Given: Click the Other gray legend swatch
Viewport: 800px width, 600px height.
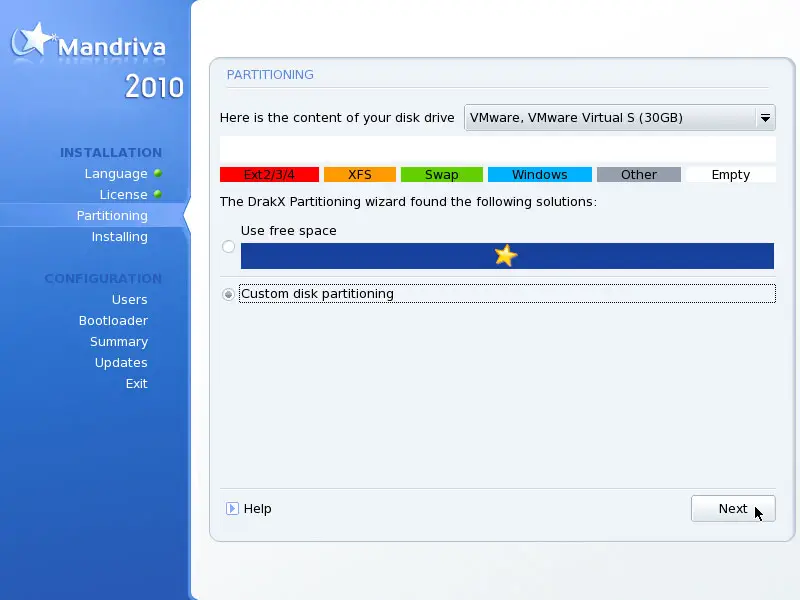Looking at the screenshot, I should [x=639, y=174].
